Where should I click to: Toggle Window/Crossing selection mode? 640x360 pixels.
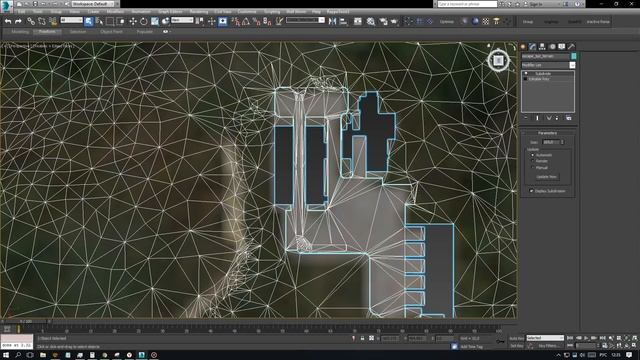pyautogui.click(x=121, y=21)
